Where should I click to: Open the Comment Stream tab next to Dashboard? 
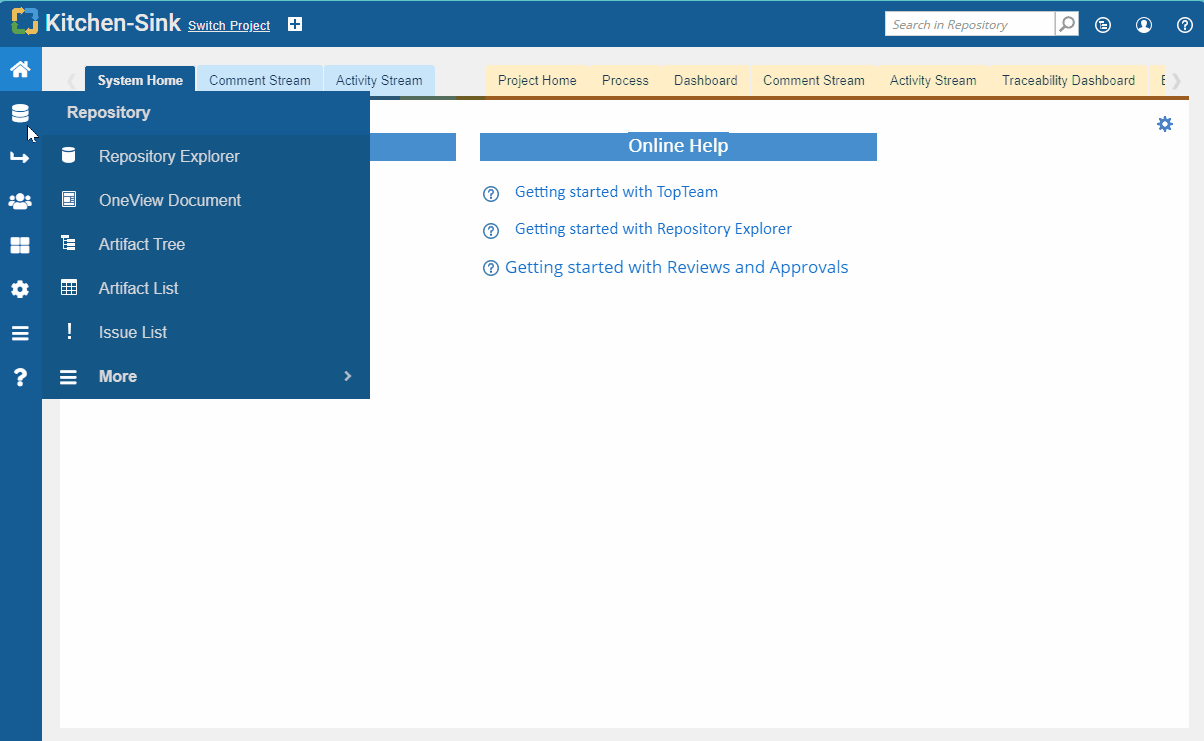814,80
